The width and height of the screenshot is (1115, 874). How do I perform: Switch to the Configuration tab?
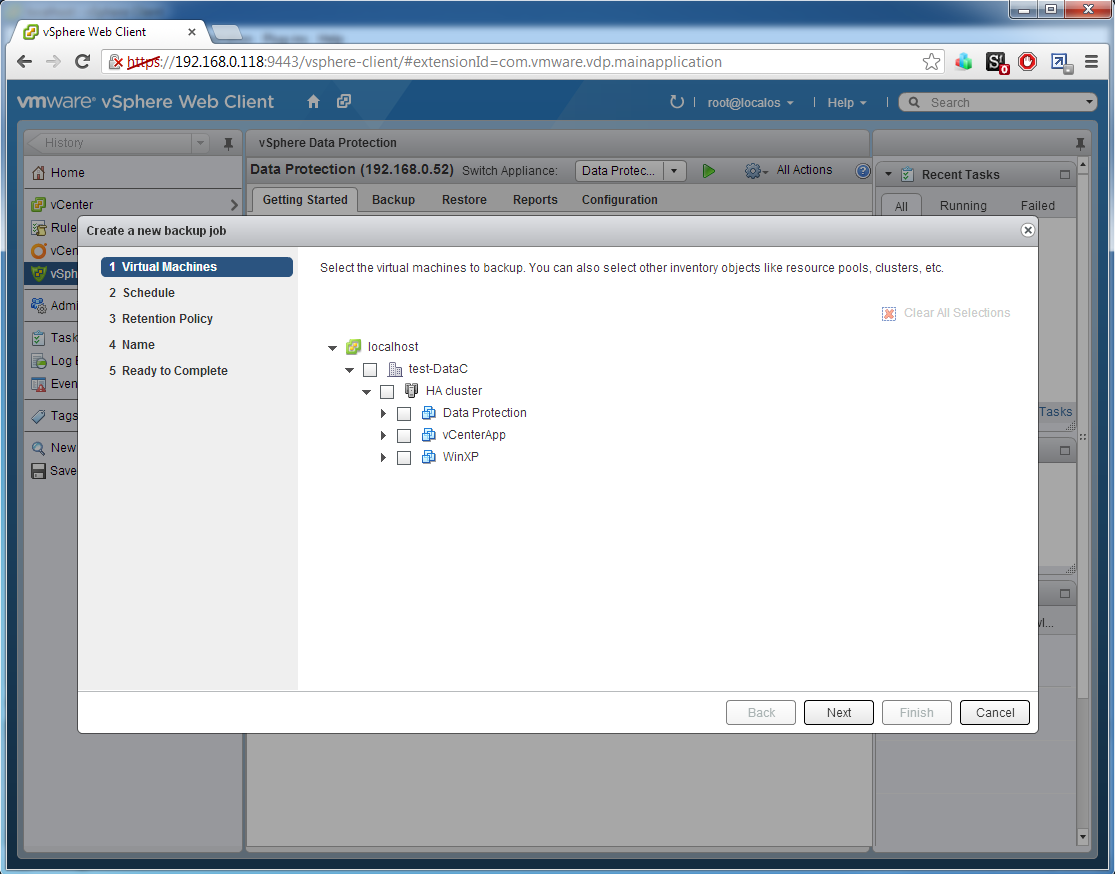619,200
